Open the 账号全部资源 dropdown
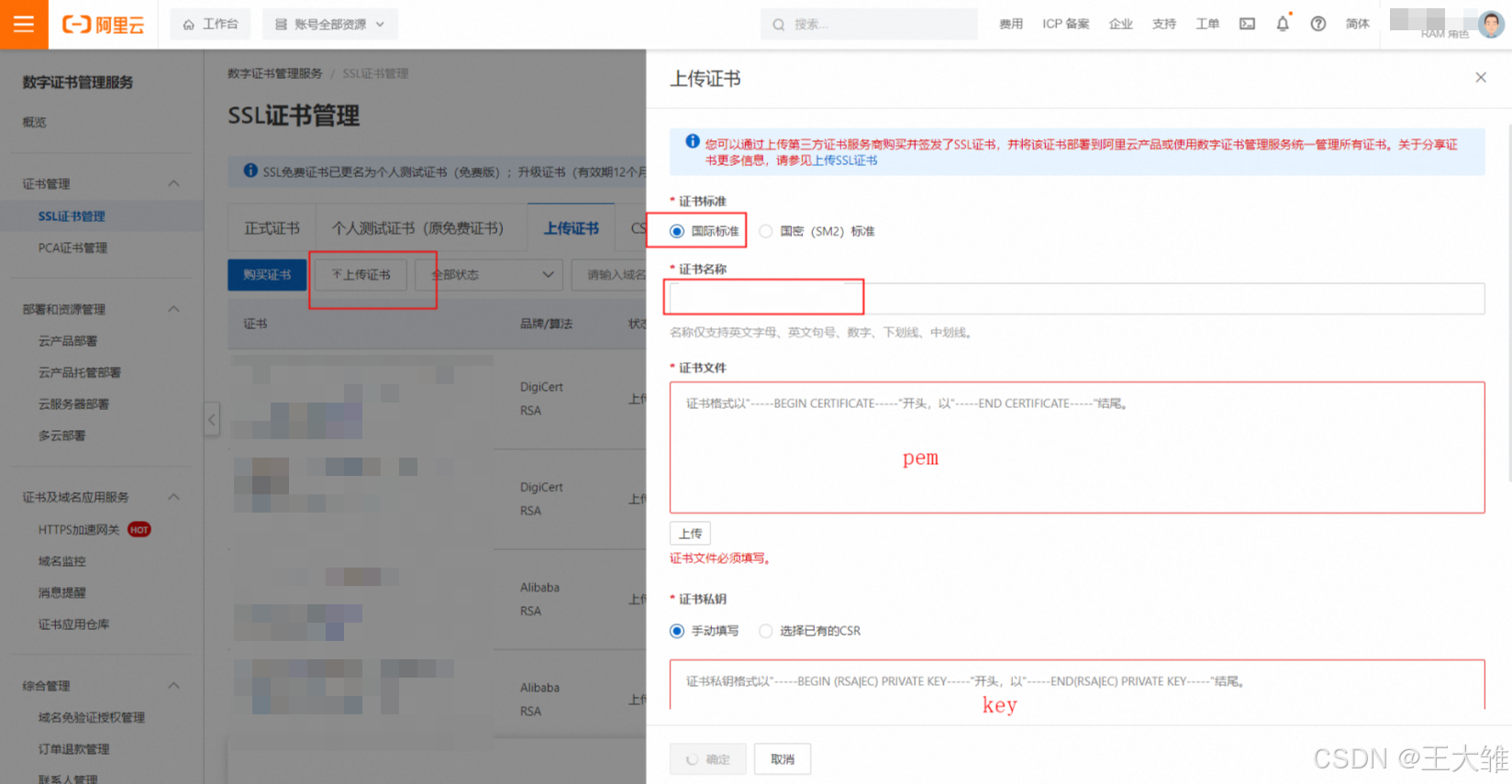 tap(330, 24)
